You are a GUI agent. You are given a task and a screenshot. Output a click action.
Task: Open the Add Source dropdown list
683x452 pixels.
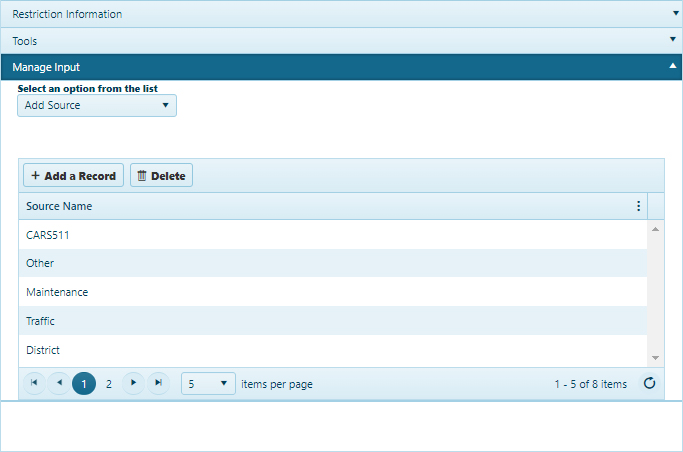click(97, 105)
